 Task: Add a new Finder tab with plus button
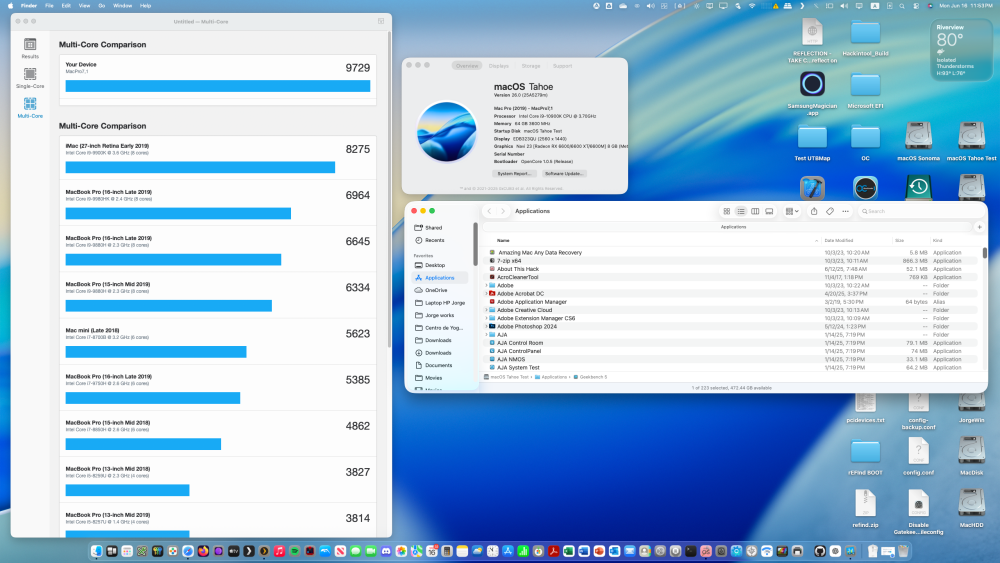pos(980,227)
